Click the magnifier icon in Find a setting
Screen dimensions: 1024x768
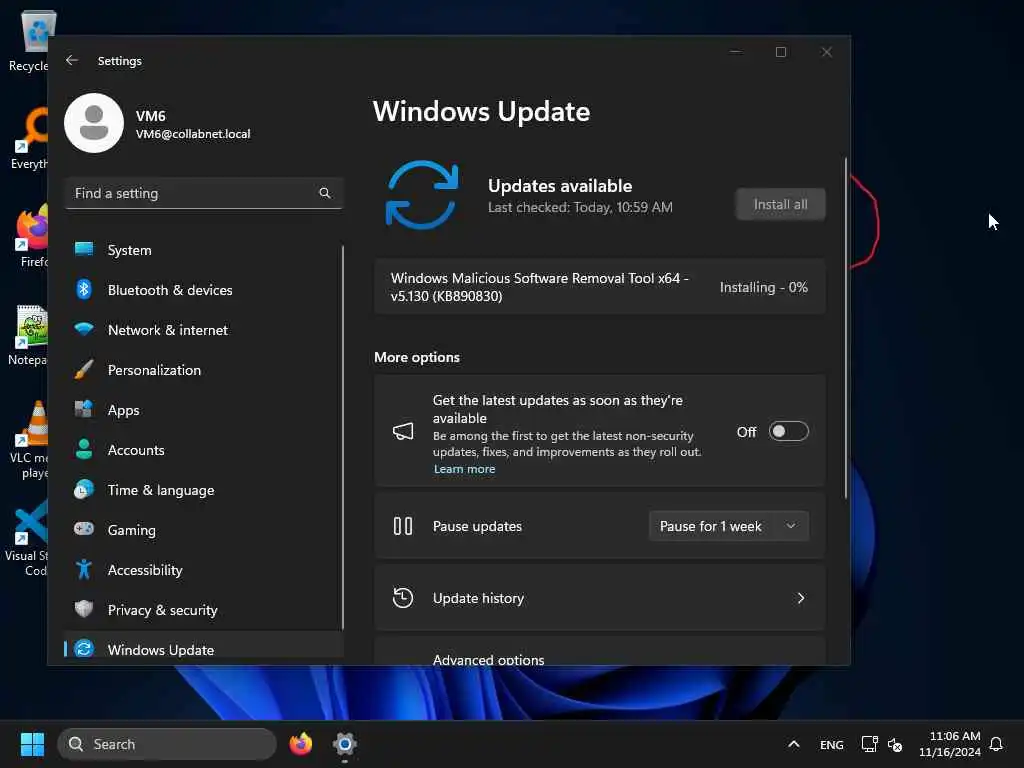(x=325, y=193)
